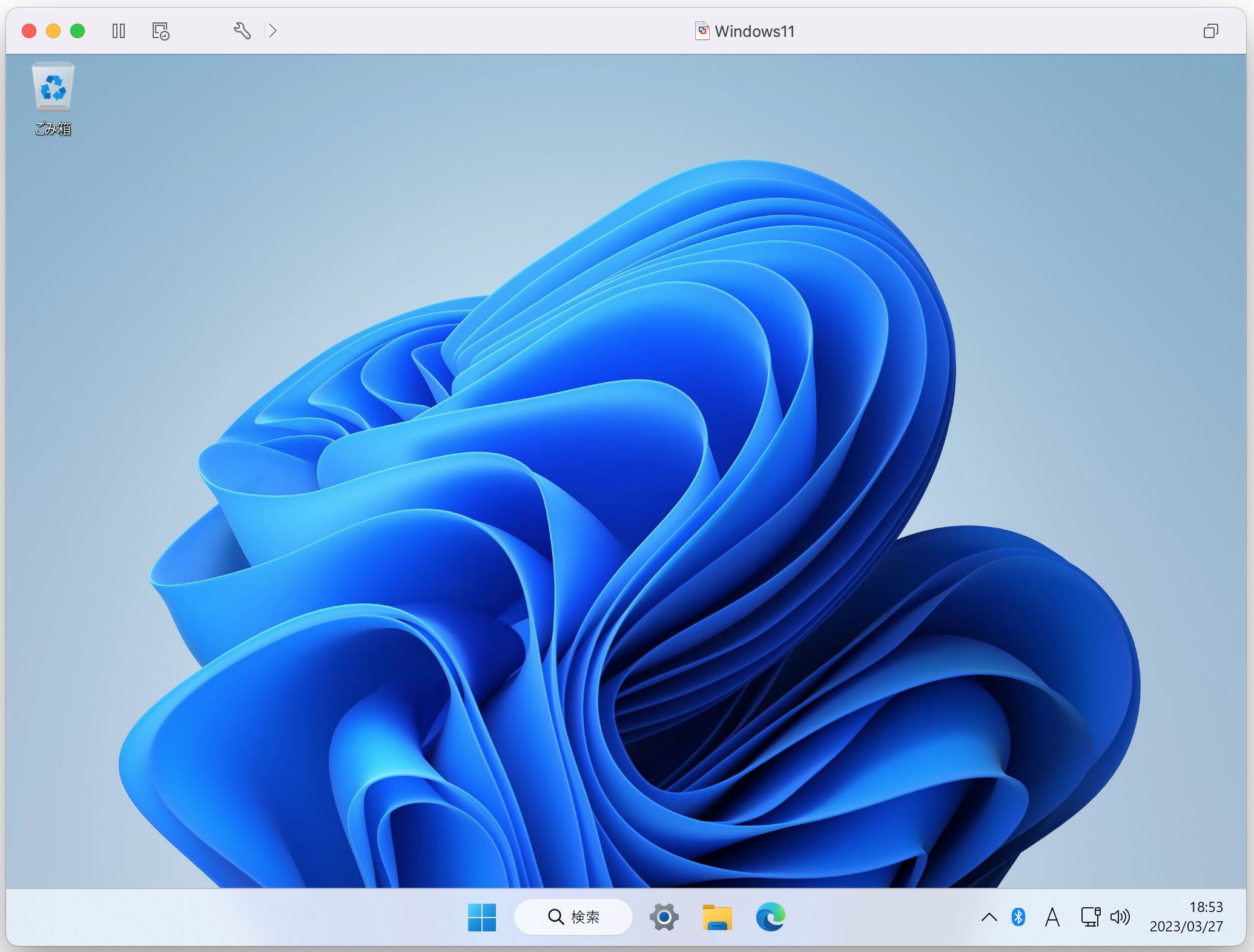This screenshot has width=1254, height=952.
Task: Open Windows Settings from the taskbar
Action: [664, 917]
